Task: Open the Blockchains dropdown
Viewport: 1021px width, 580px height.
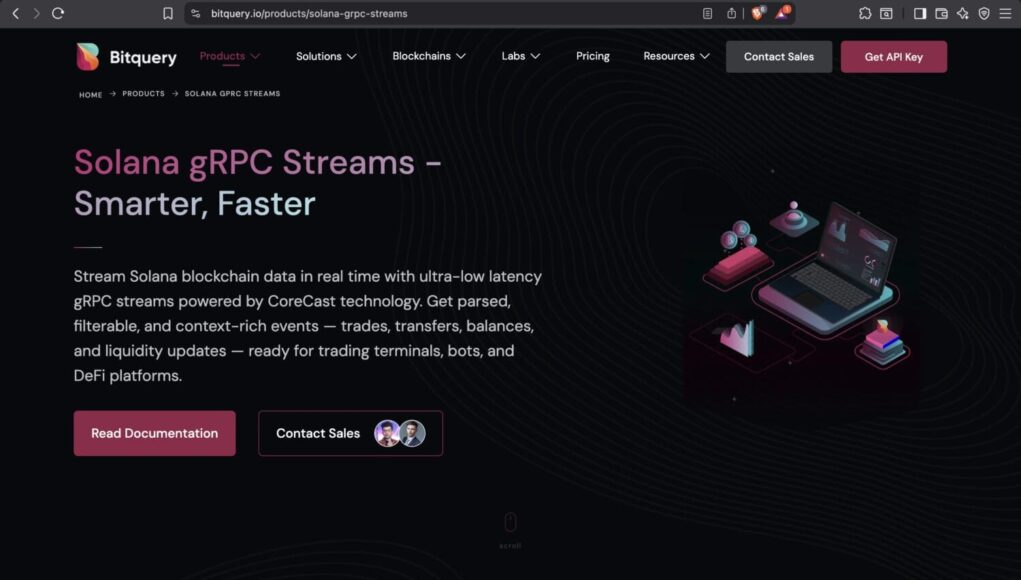Action: tap(428, 56)
